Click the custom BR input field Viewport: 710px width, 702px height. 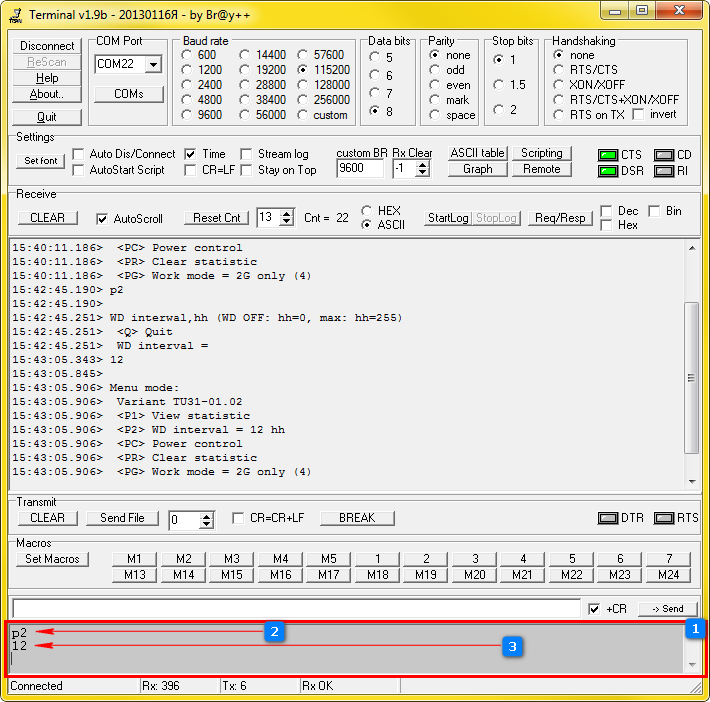tap(359, 169)
